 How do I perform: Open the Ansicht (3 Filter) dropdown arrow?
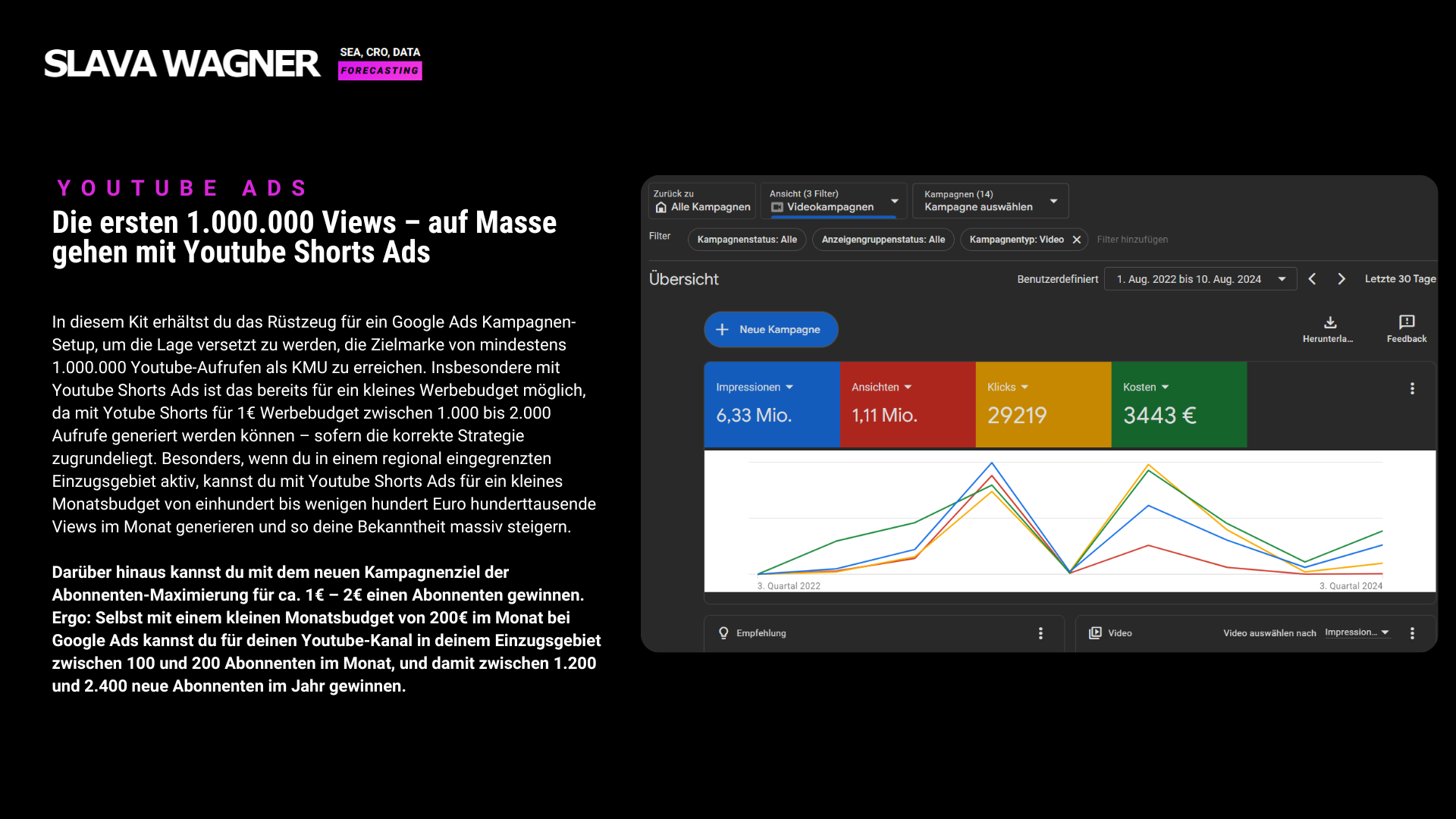895,201
